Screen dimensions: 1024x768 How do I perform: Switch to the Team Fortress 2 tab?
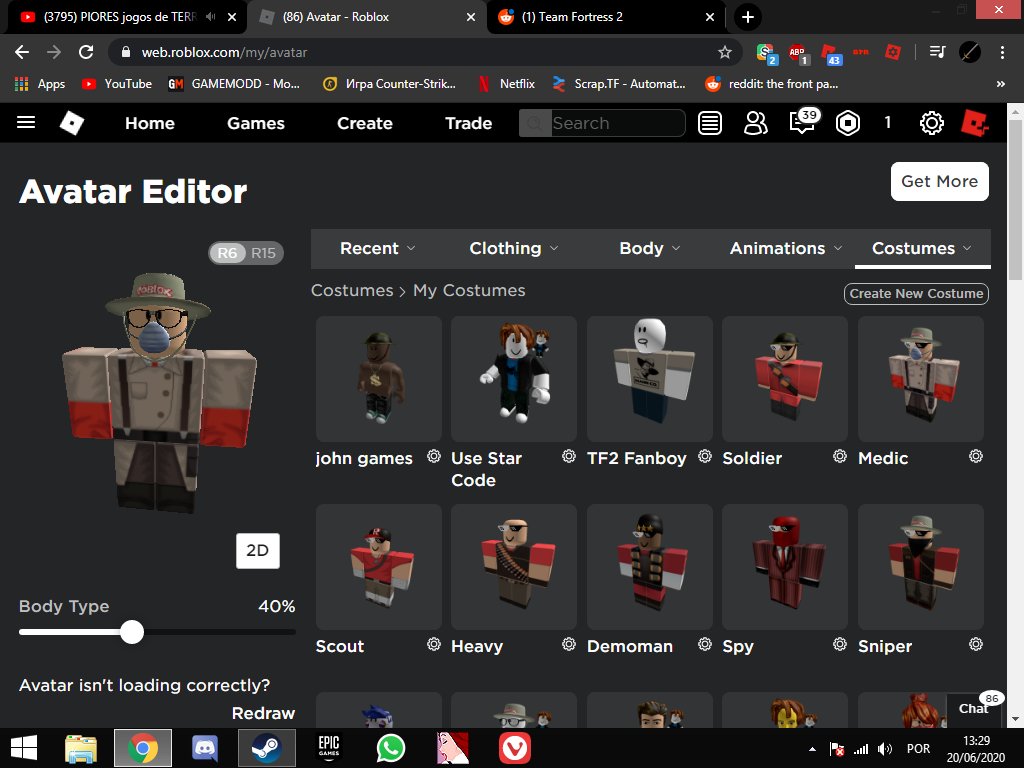point(571,17)
